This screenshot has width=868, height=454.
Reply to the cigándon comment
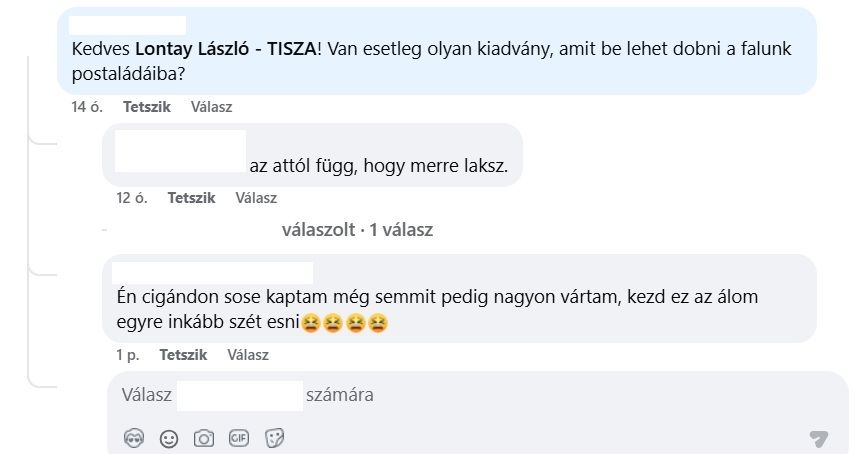(248, 355)
